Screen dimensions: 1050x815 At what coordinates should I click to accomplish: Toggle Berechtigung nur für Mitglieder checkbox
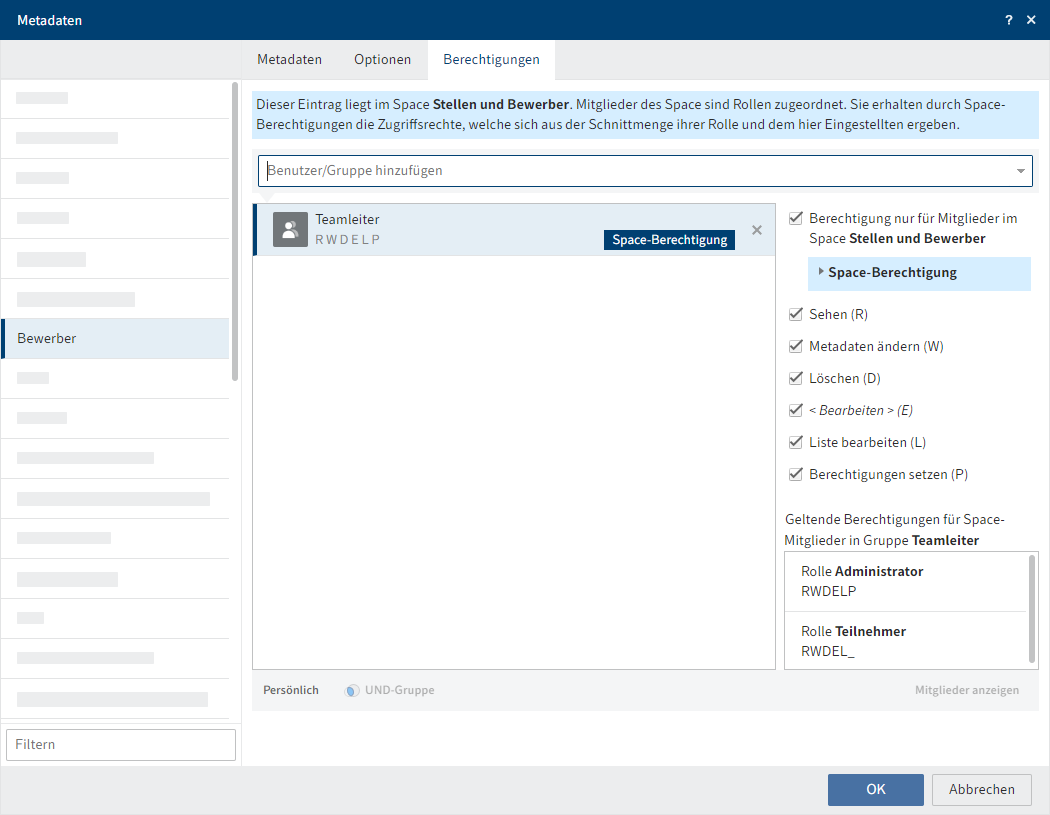pos(796,218)
